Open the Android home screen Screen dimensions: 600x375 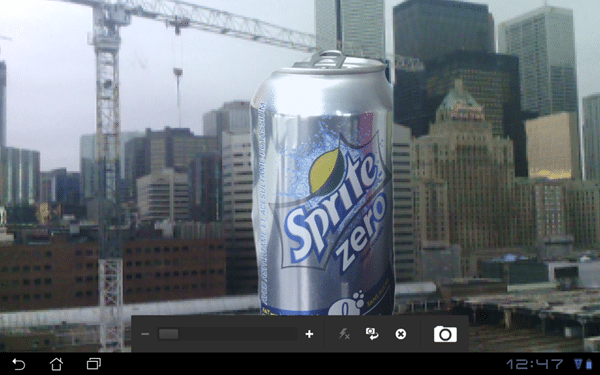(56, 364)
